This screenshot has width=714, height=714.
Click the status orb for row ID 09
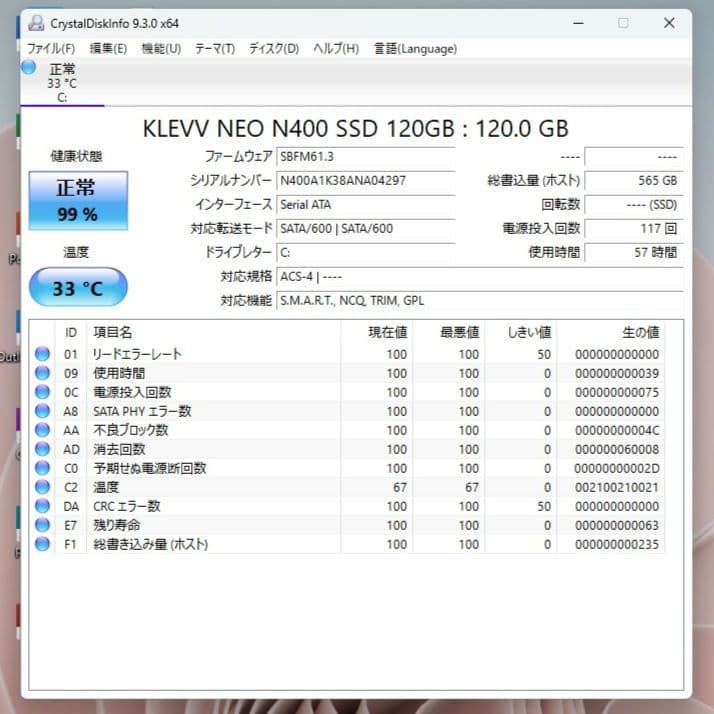tap(42, 373)
